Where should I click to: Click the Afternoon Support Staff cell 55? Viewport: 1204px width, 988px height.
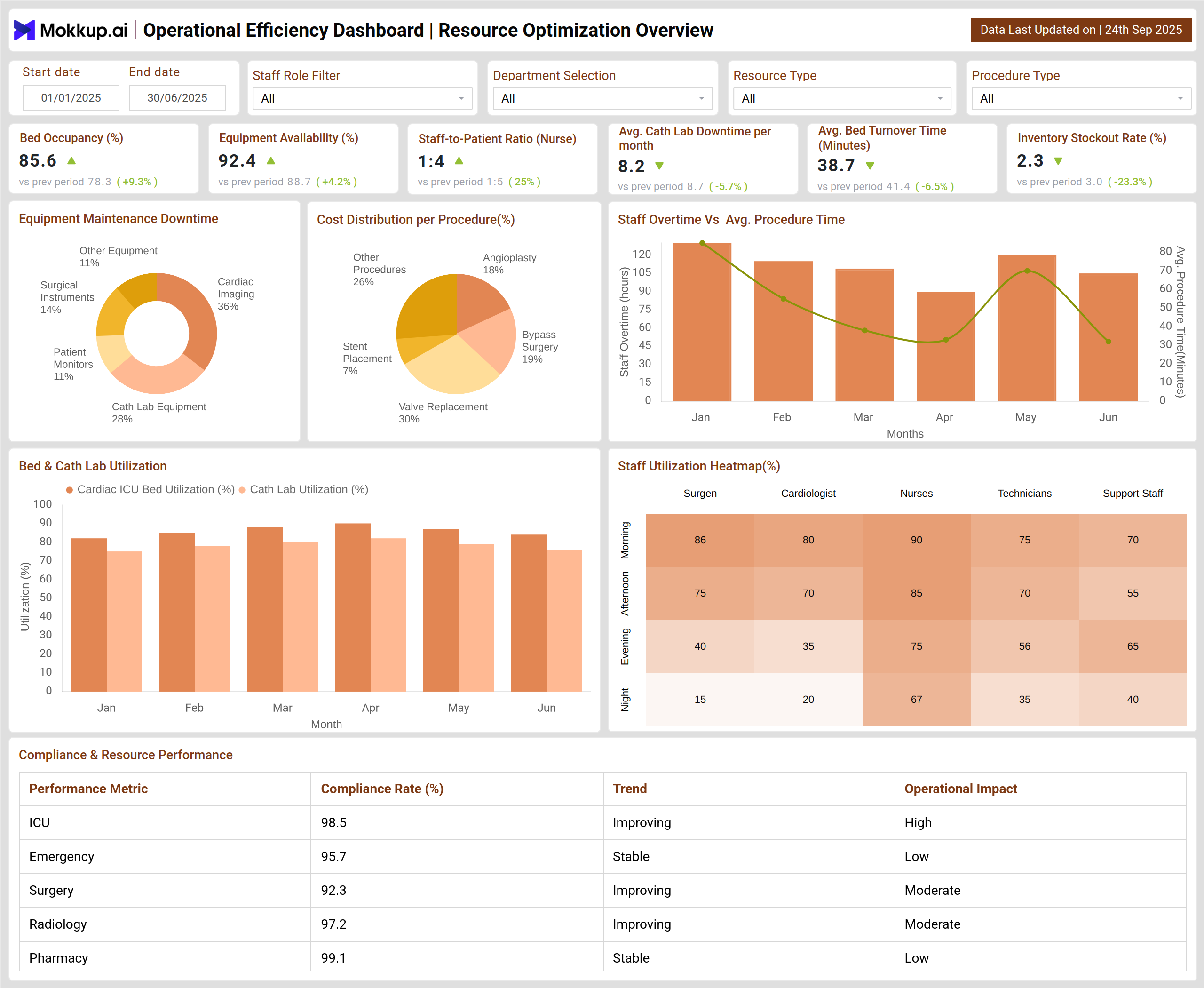click(x=1133, y=593)
